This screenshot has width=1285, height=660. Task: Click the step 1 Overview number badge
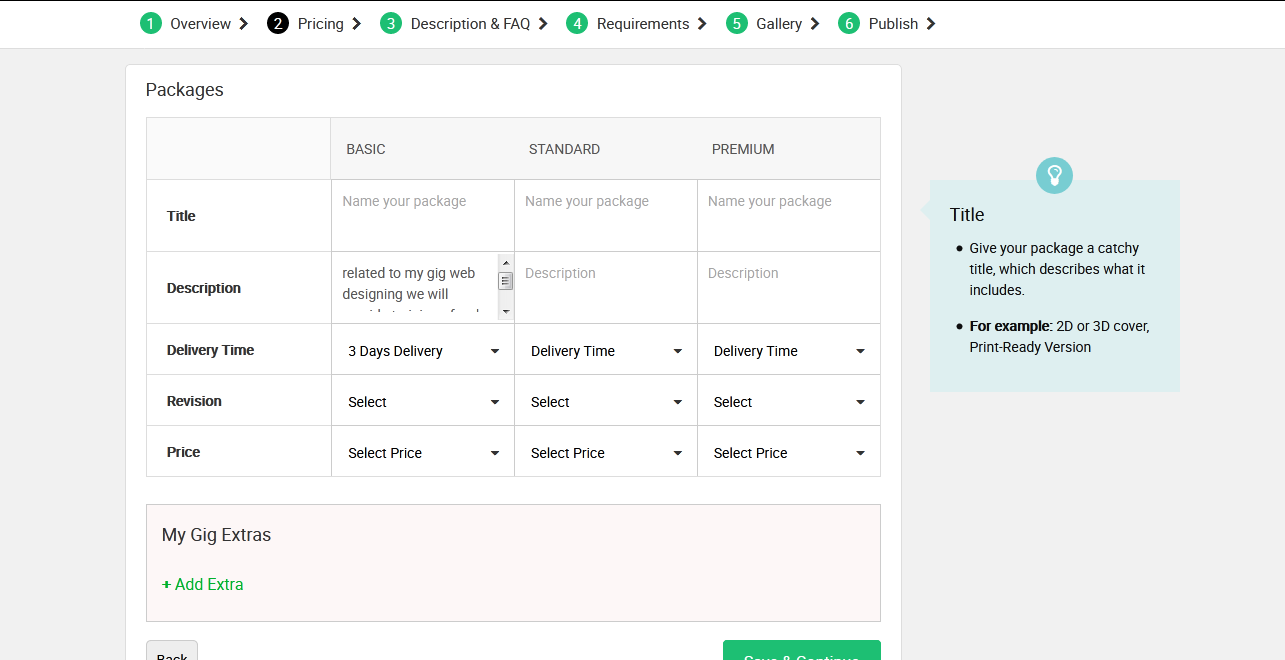pyautogui.click(x=151, y=23)
